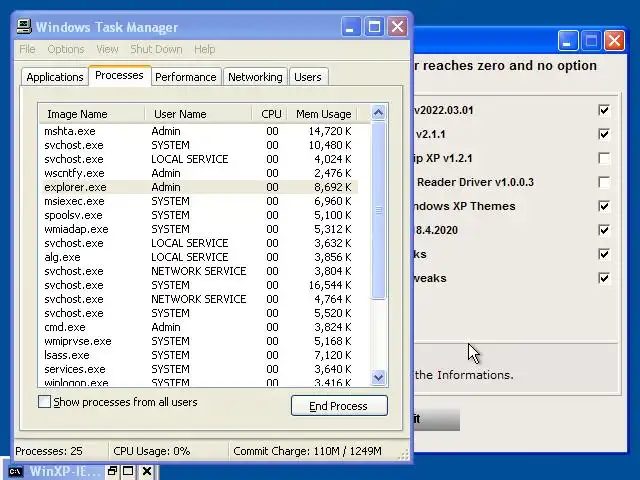Open the Networking tab
This screenshot has height=480, width=640.
pyautogui.click(x=255, y=77)
